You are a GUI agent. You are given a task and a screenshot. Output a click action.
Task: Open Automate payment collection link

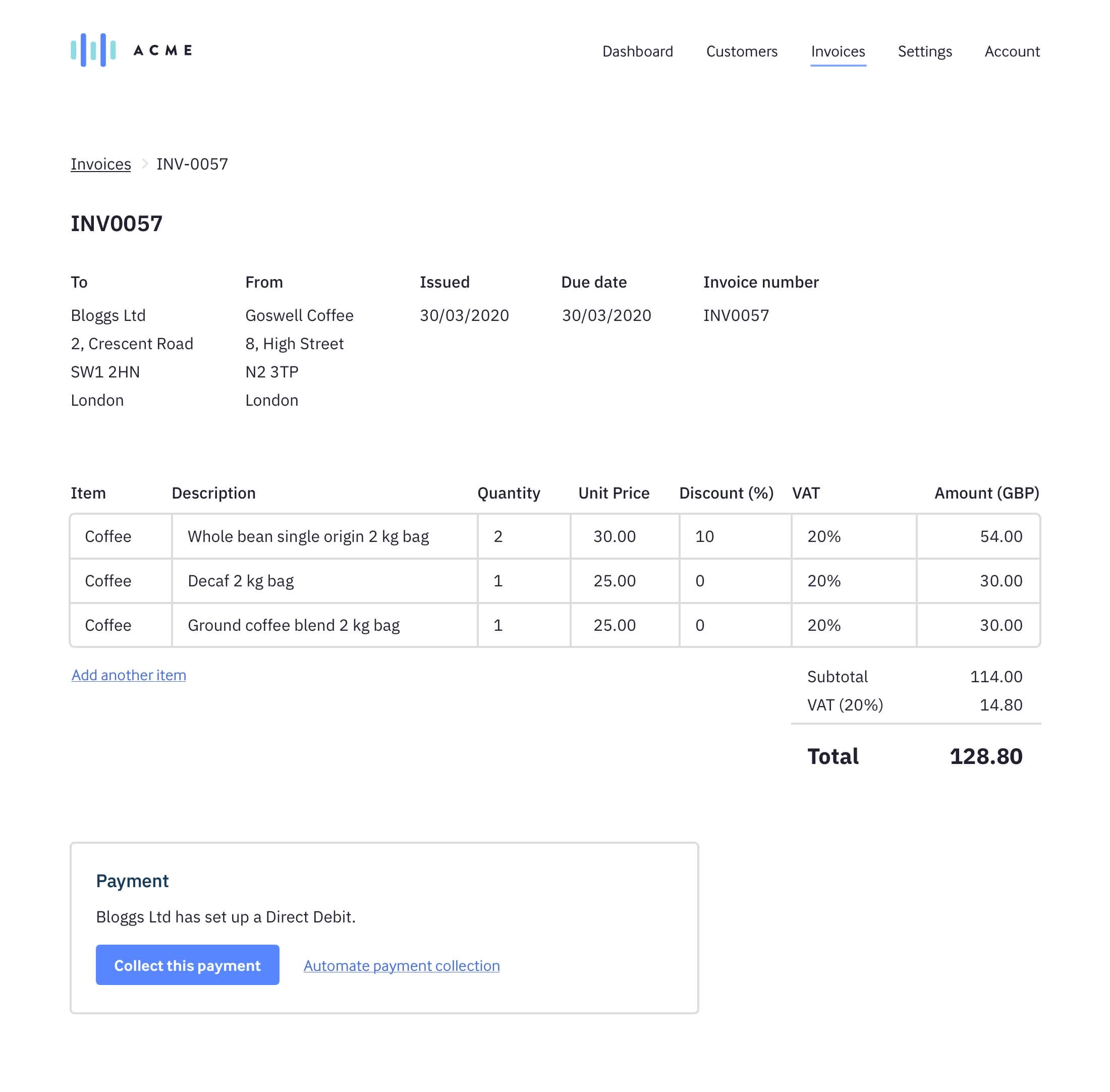(401, 965)
